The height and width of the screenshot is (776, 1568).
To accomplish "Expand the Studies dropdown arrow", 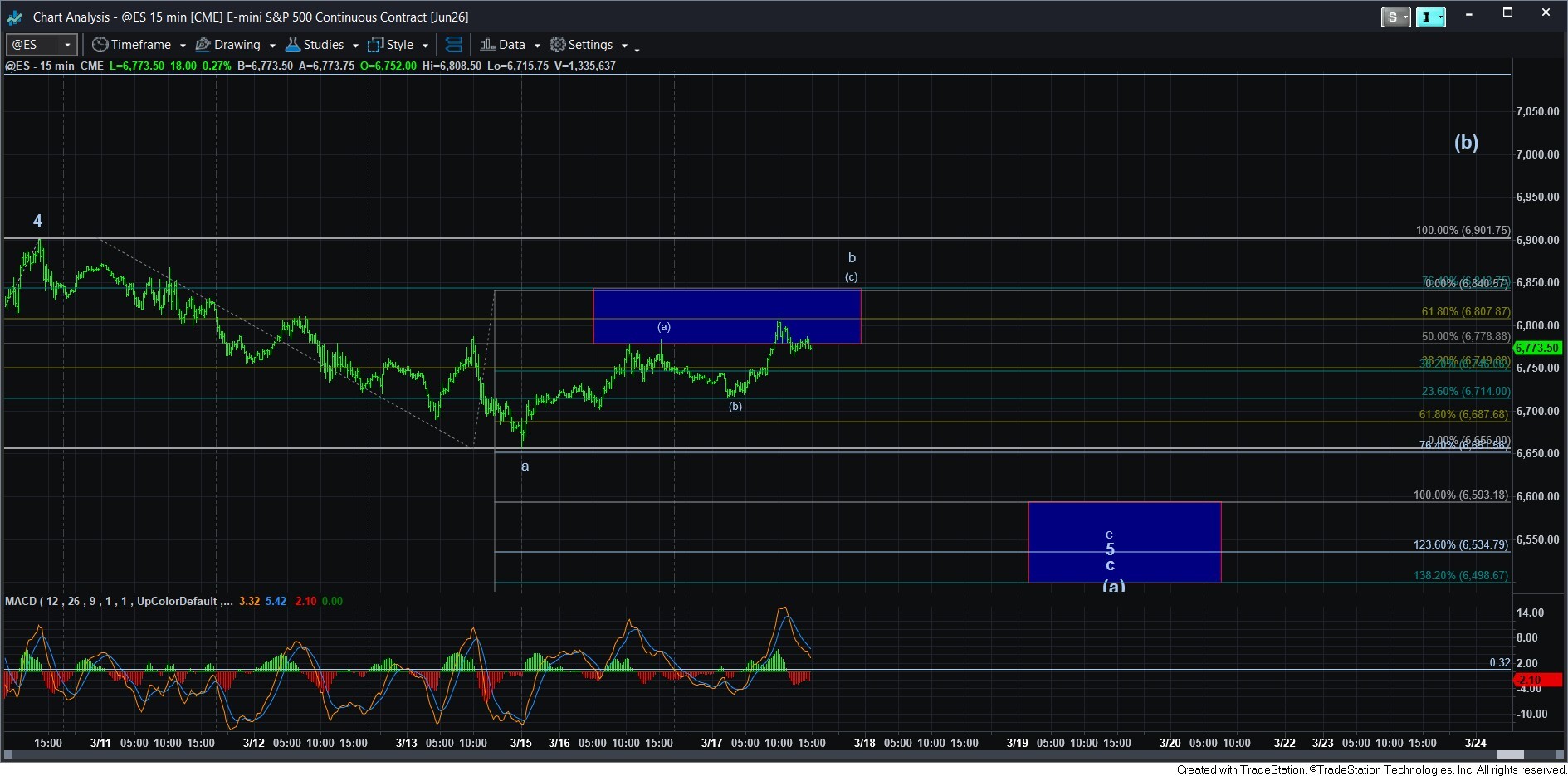I will [355, 46].
